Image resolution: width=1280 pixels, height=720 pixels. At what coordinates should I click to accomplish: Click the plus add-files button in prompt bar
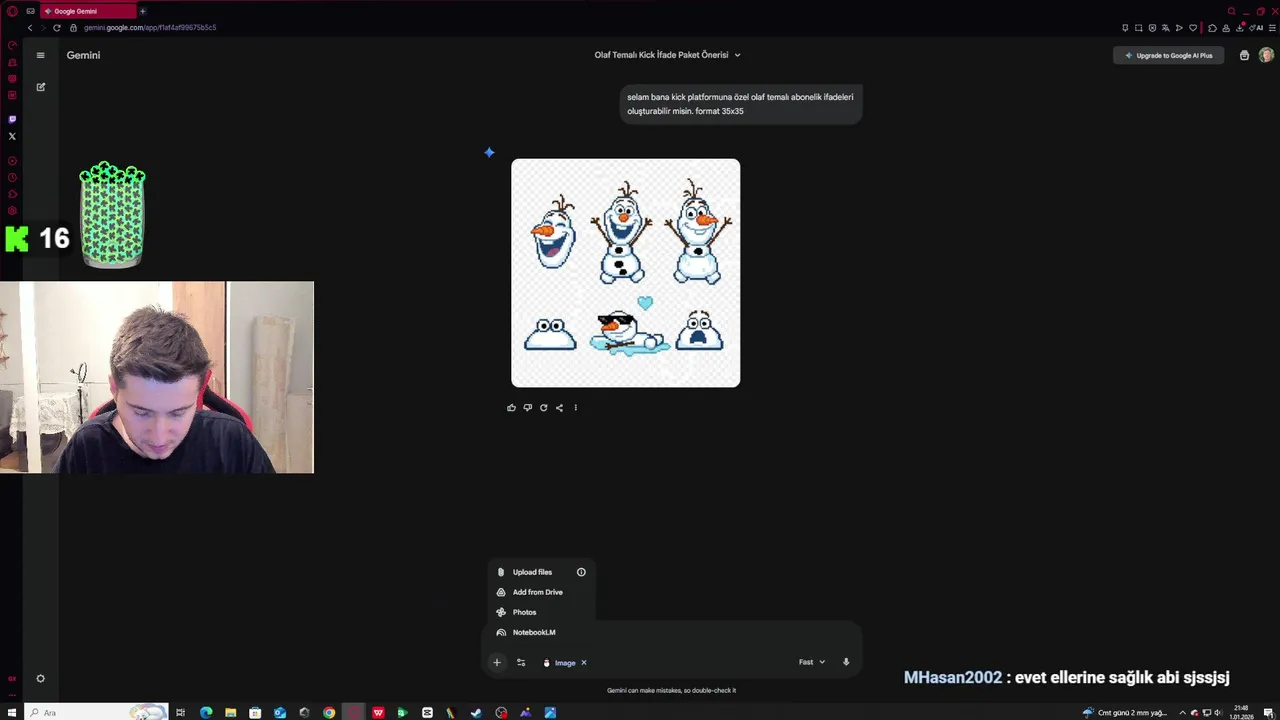tap(496, 662)
